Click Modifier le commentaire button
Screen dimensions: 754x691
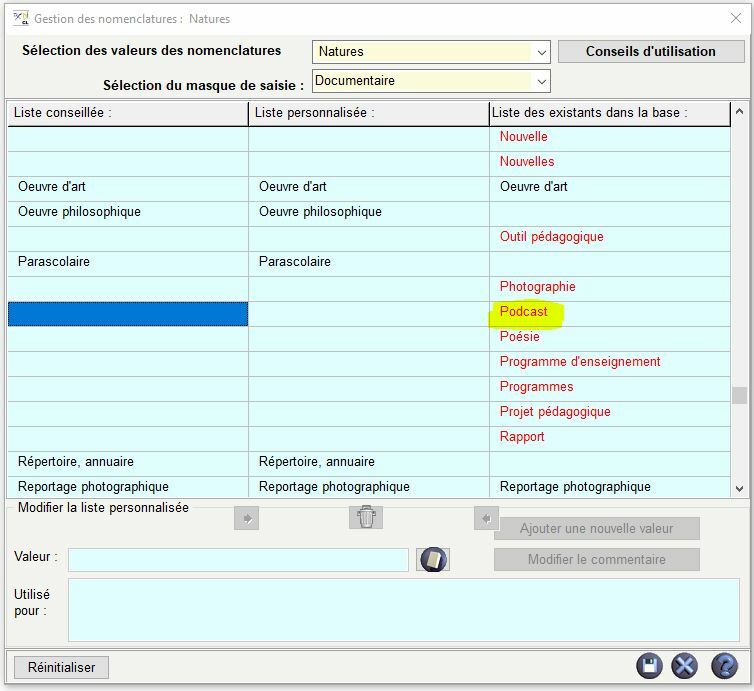tap(597, 559)
